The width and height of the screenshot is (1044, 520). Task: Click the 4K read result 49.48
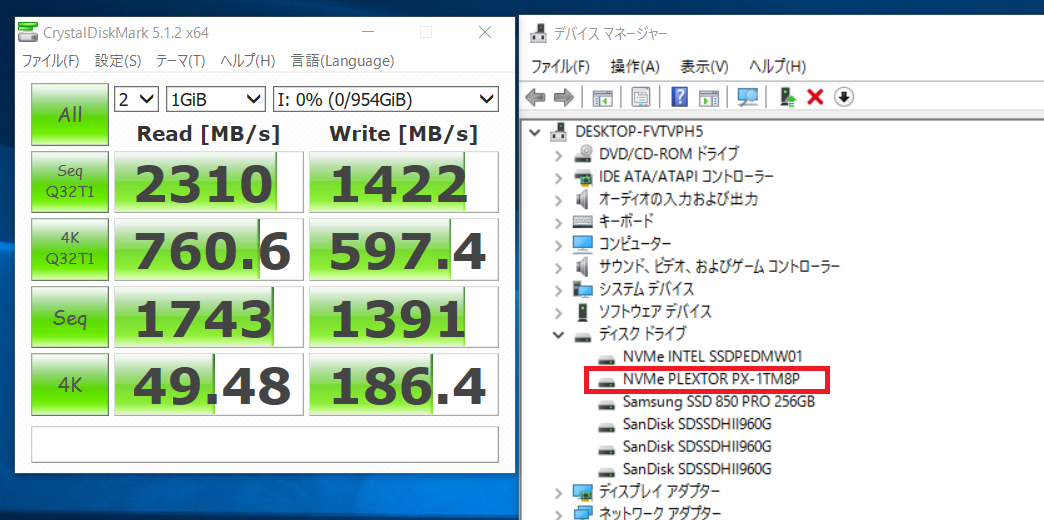(208, 385)
